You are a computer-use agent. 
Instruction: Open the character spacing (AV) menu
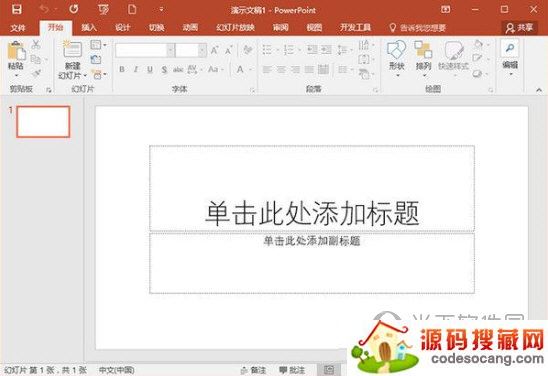194,70
